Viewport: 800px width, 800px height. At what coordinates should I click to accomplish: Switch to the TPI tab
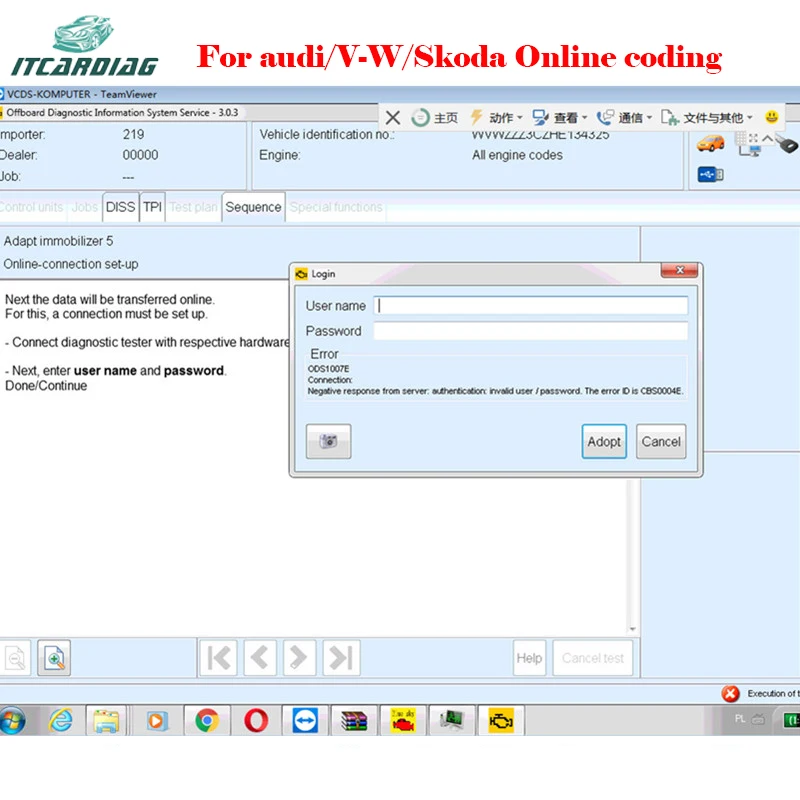click(x=152, y=207)
